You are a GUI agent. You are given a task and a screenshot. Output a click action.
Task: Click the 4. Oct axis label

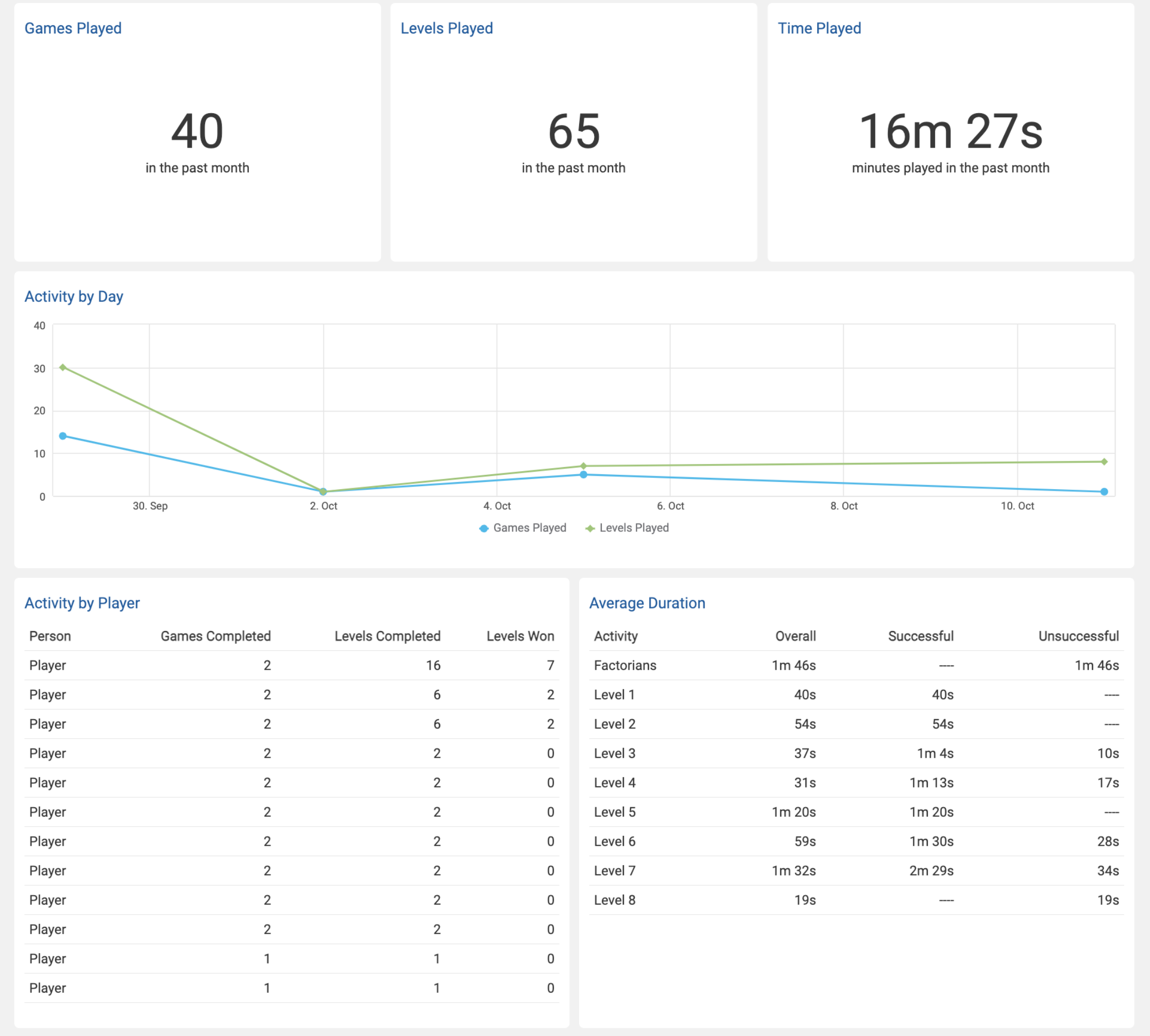(x=497, y=506)
